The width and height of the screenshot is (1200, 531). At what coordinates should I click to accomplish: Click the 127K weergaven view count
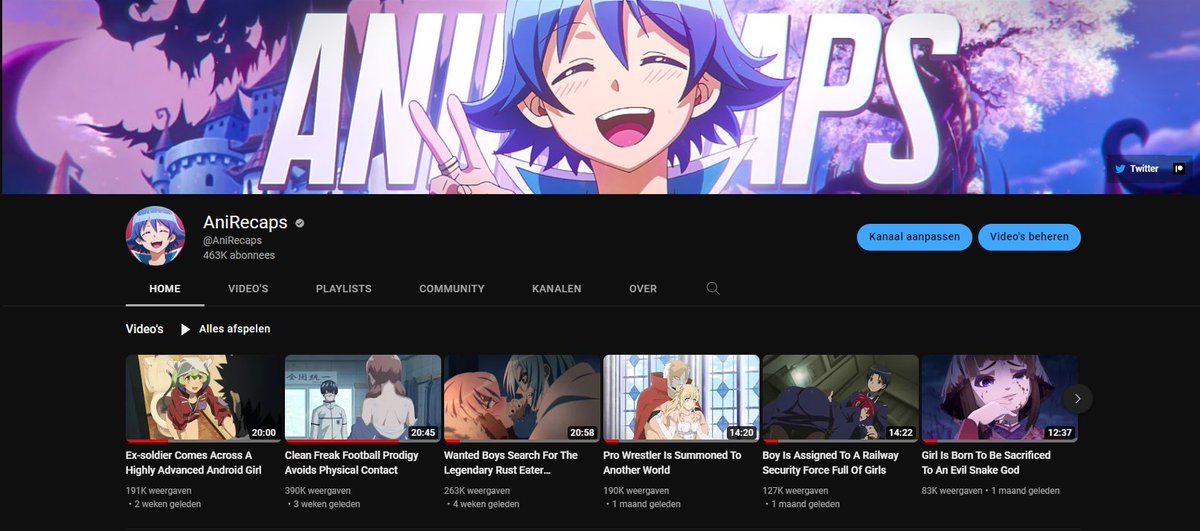click(795, 491)
